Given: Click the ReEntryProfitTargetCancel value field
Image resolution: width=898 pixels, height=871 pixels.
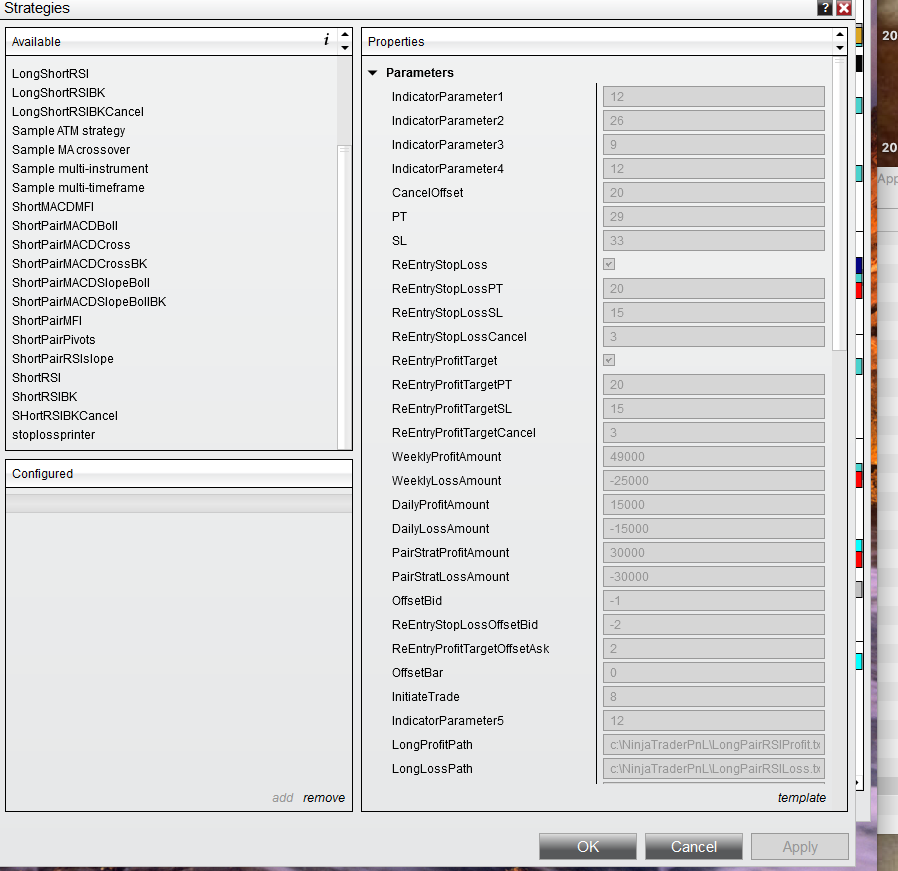Looking at the screenshot, I should click(x=714, y=432).
